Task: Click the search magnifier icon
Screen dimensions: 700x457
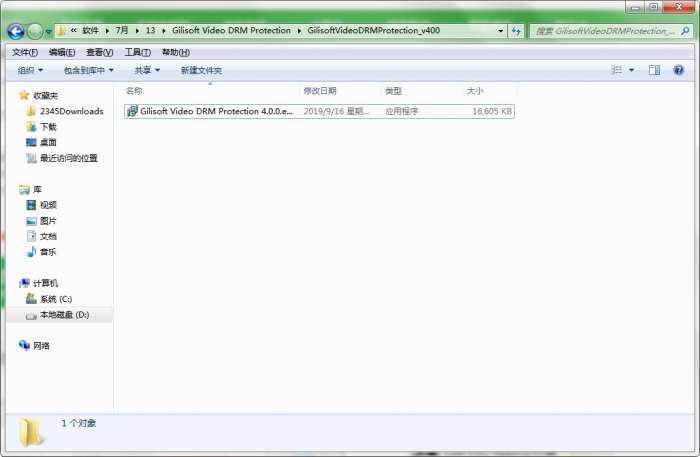Action: (685, 31)
